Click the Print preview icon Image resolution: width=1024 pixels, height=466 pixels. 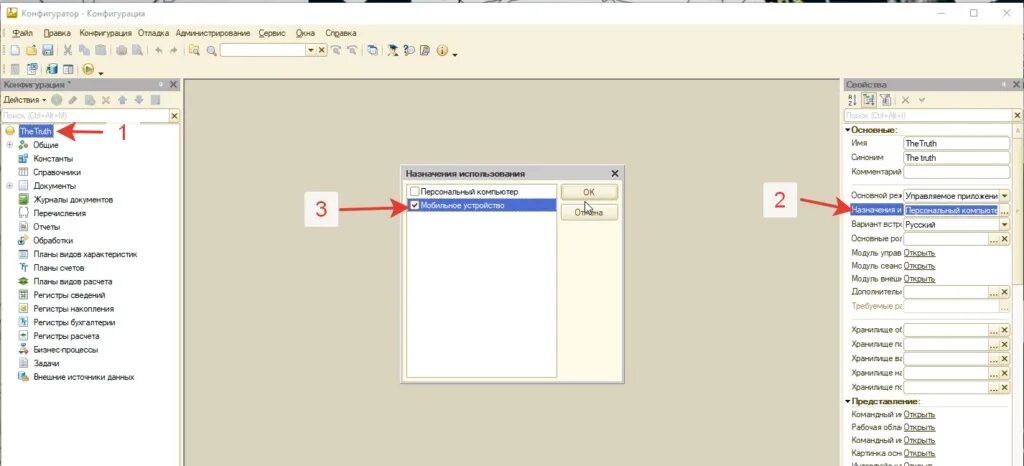pyautogui.click(x=138, y=50)
